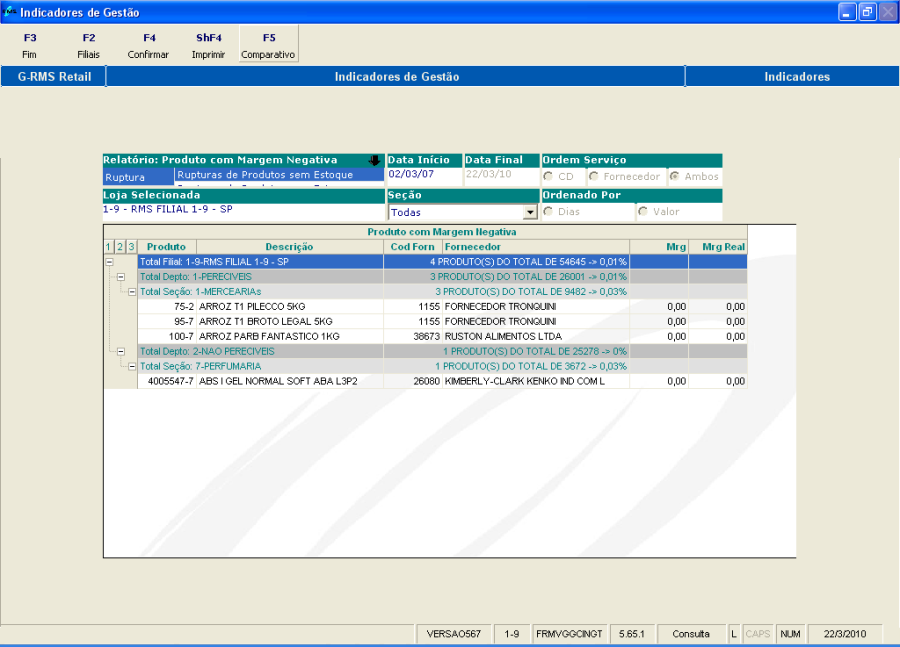Click the Mrg column header
Image resolution: width=900 pixels, height=647 pixels.
(x=659, y=247)
